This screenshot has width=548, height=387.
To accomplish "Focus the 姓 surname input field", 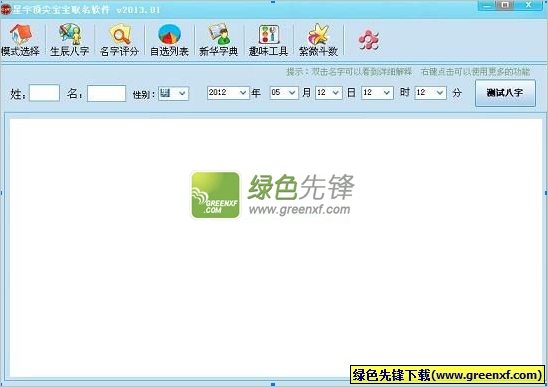I will click(44, 93).
